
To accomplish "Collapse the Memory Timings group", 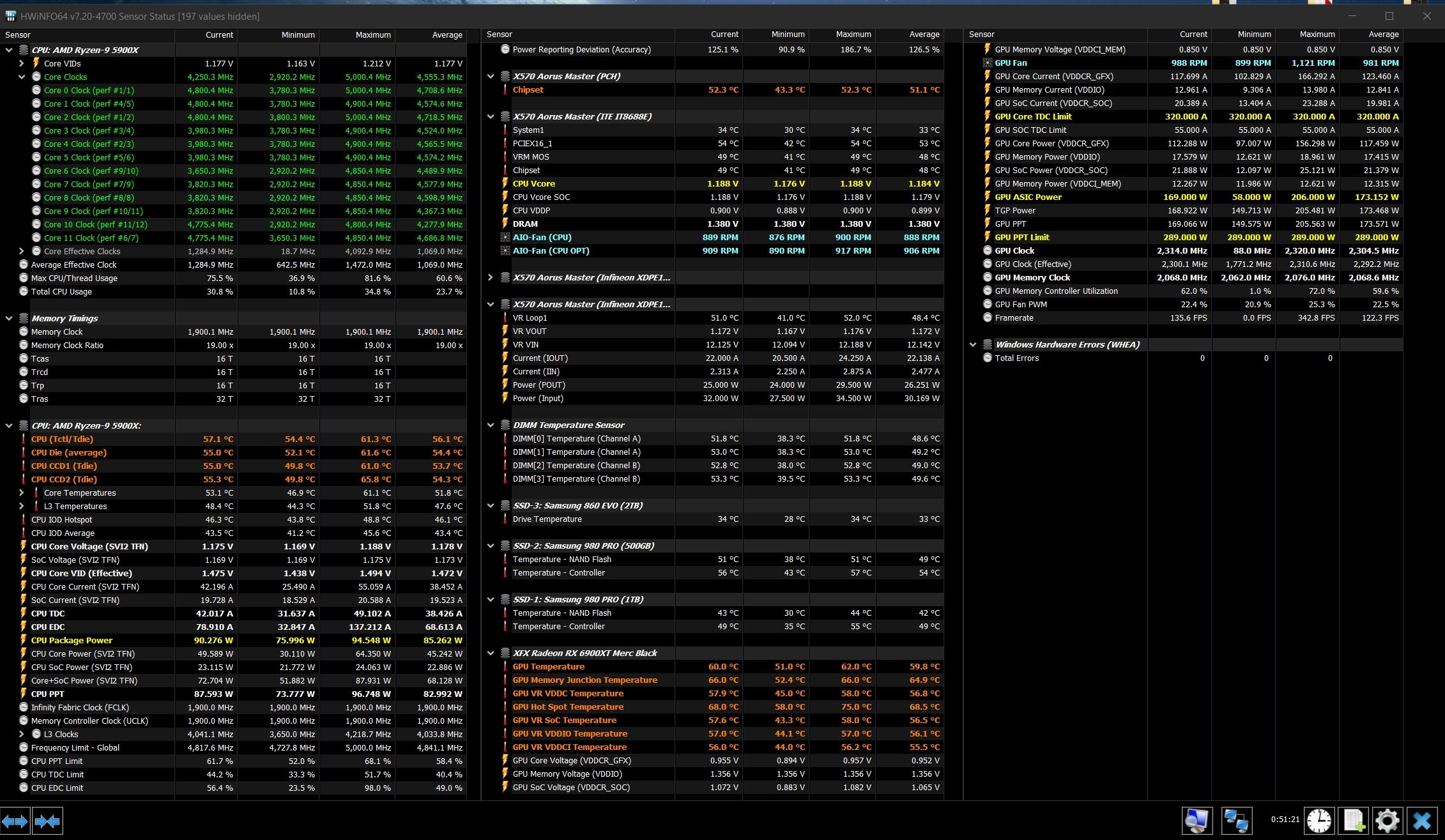I will 9,318.
